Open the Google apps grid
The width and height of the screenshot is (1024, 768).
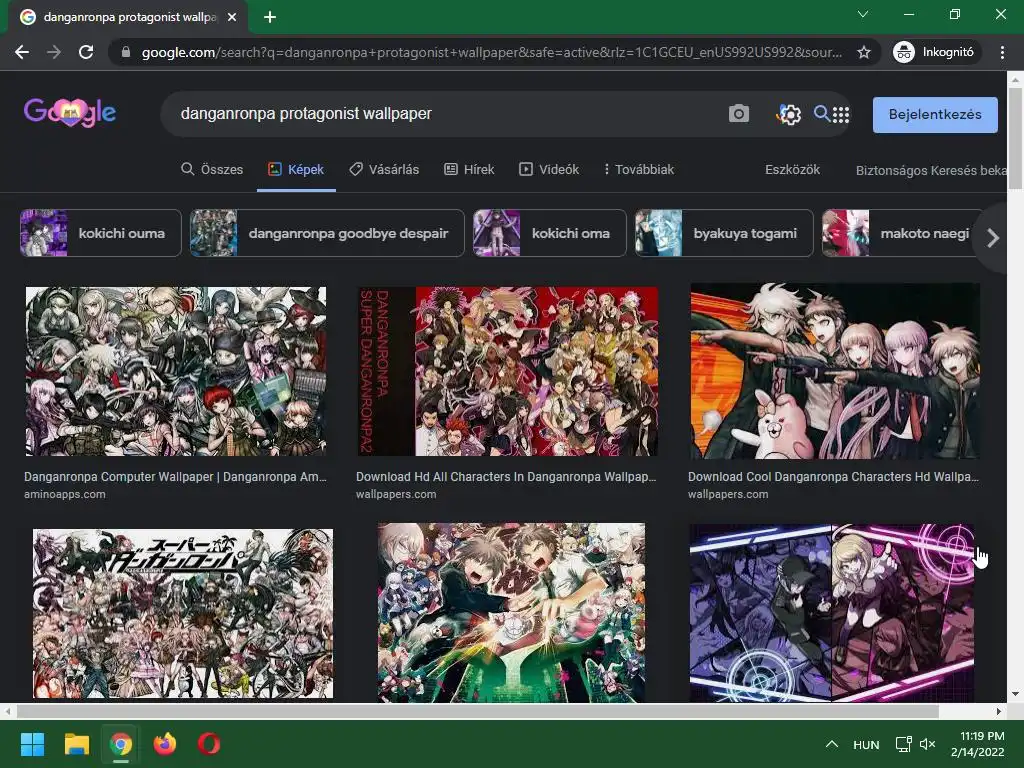tap(841, 115)
